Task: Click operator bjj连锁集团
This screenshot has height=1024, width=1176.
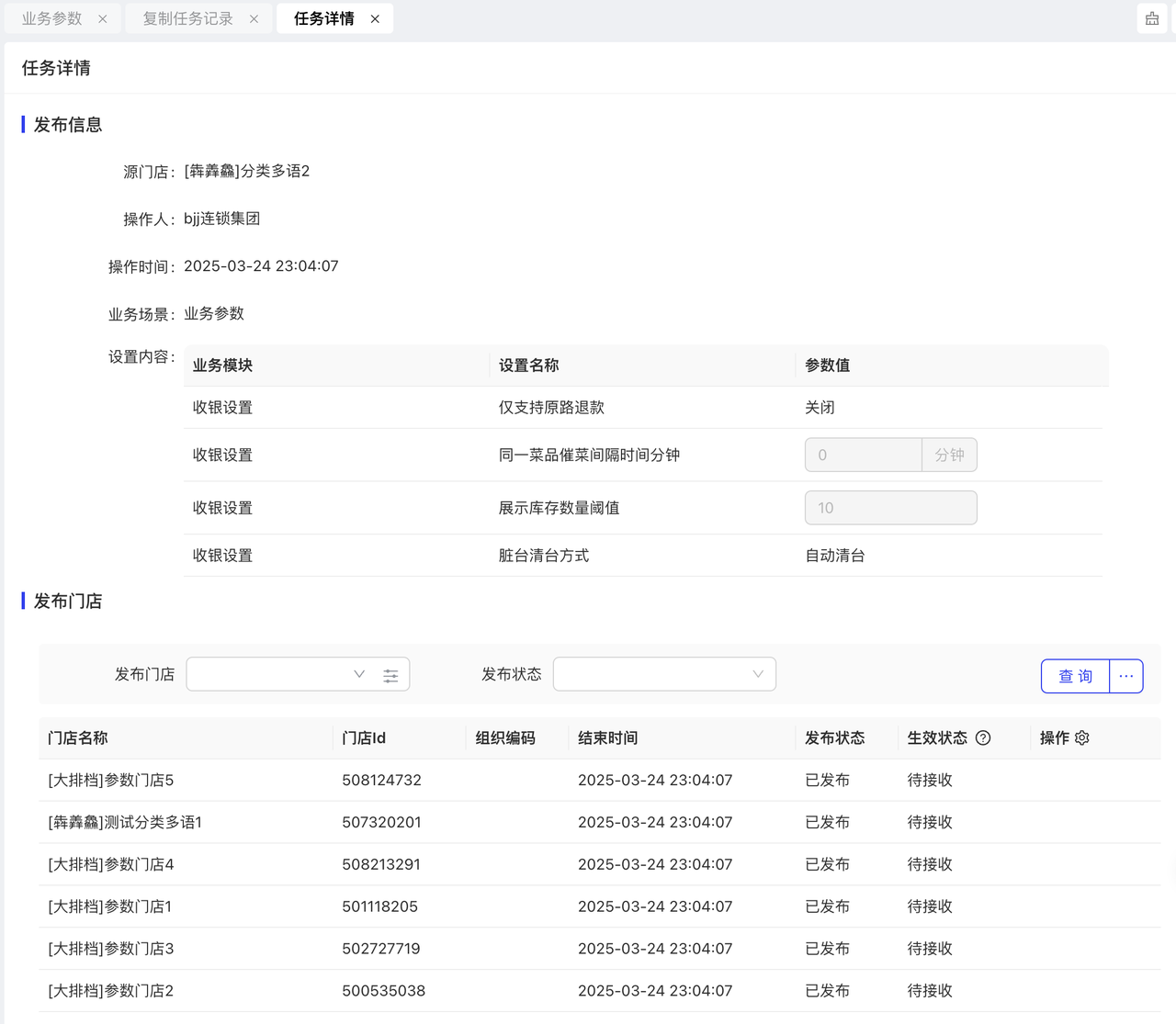Action: (x=221, y=219)
